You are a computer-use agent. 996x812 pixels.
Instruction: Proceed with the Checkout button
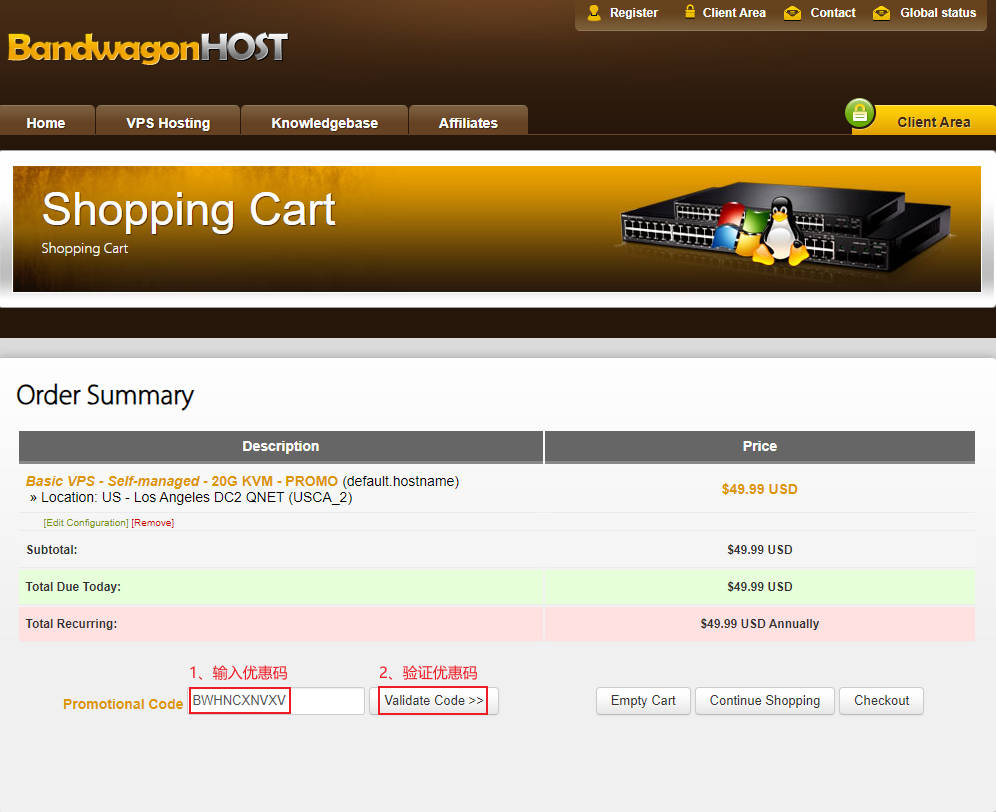881,701
